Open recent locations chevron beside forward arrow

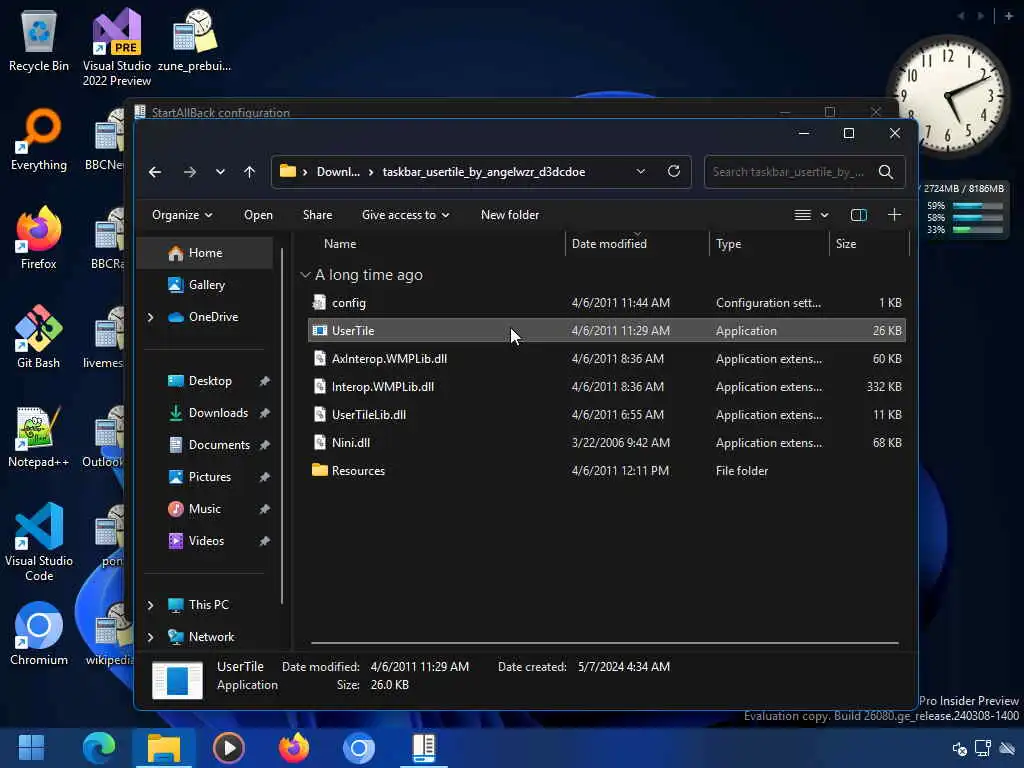point(220,172)
